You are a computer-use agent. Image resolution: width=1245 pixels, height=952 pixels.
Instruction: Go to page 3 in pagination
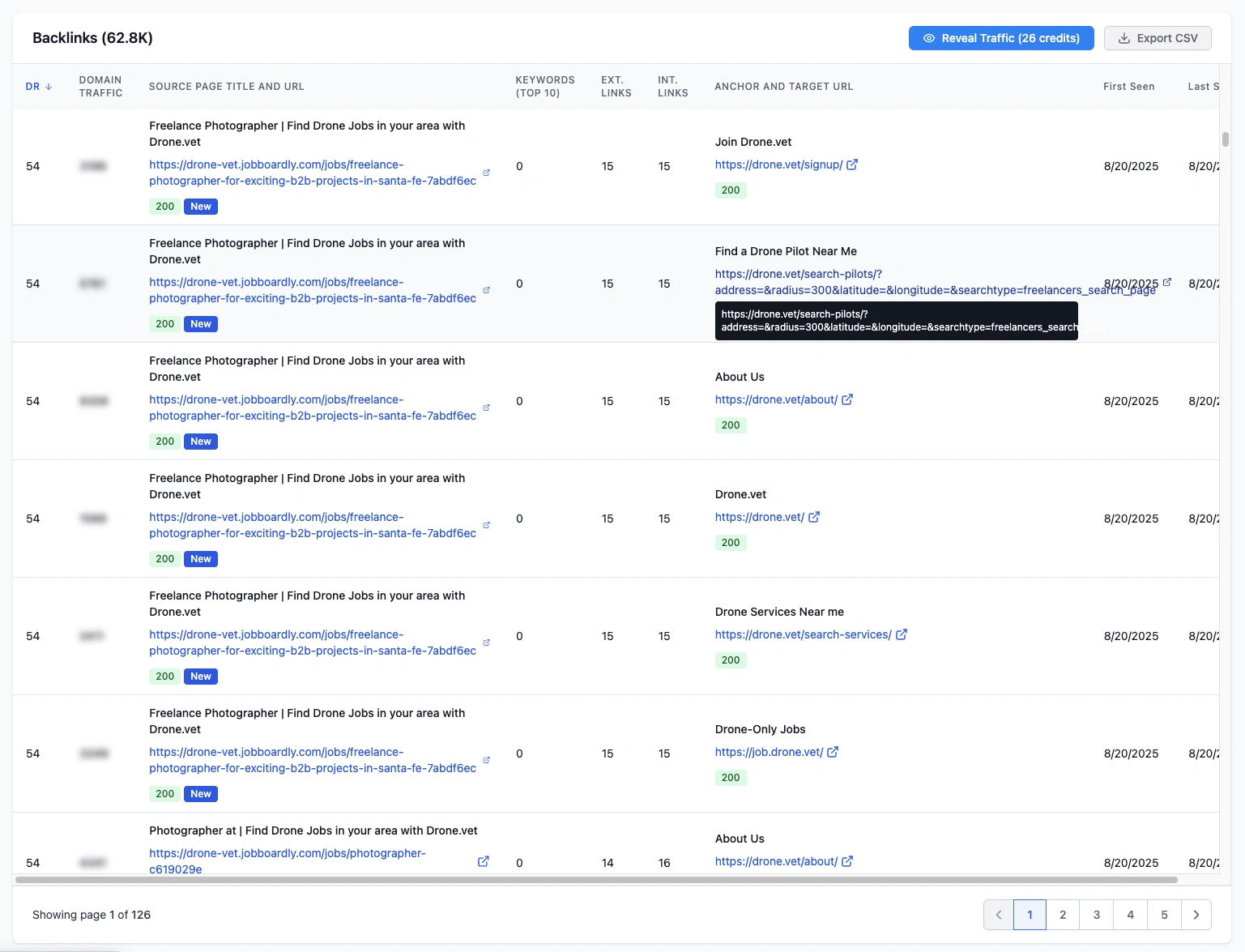click(1096, 914)
